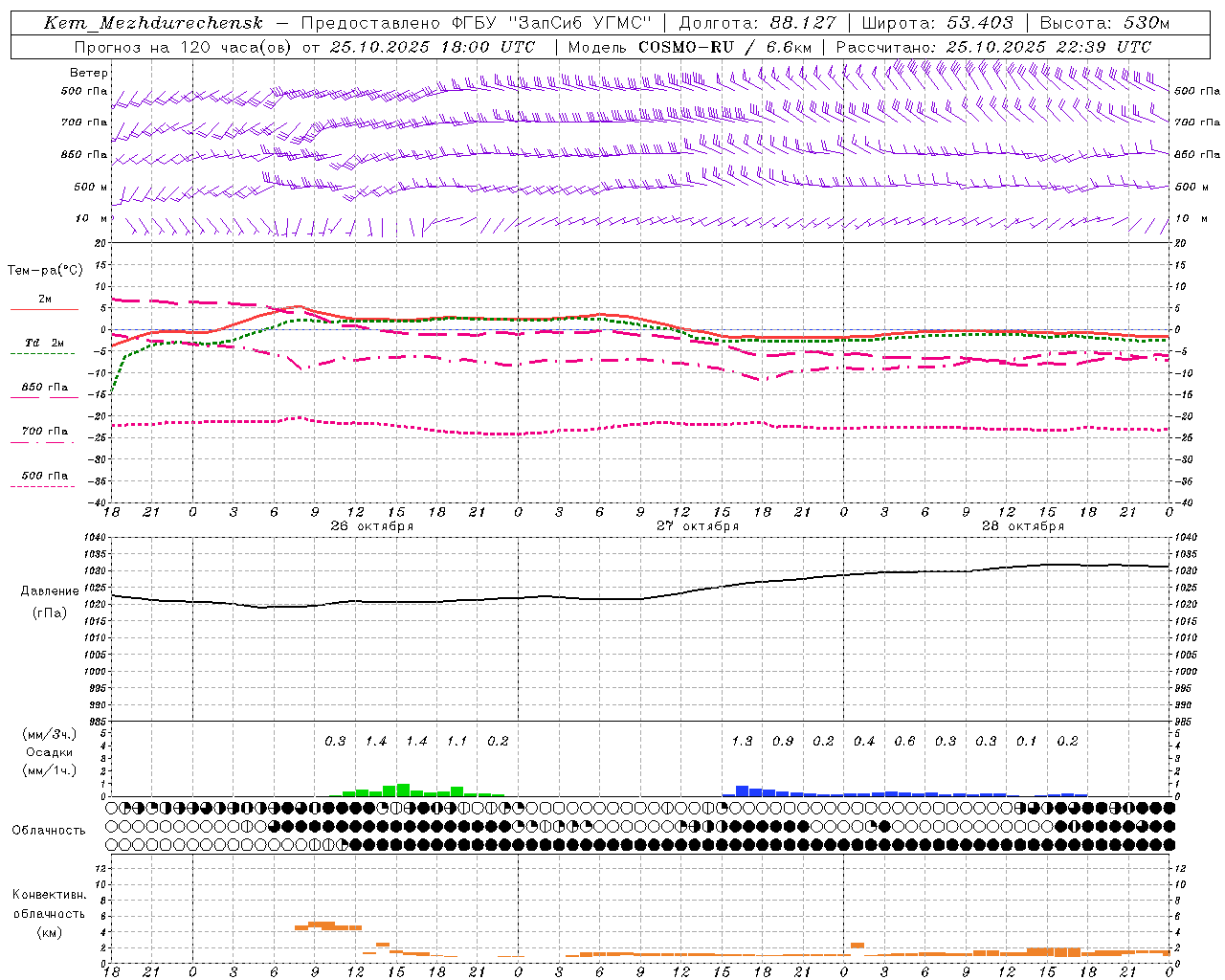The image size is (1225, 980).
Task: Click the (мм/3ч.) precipitation unit label
Action: [50, 734]
